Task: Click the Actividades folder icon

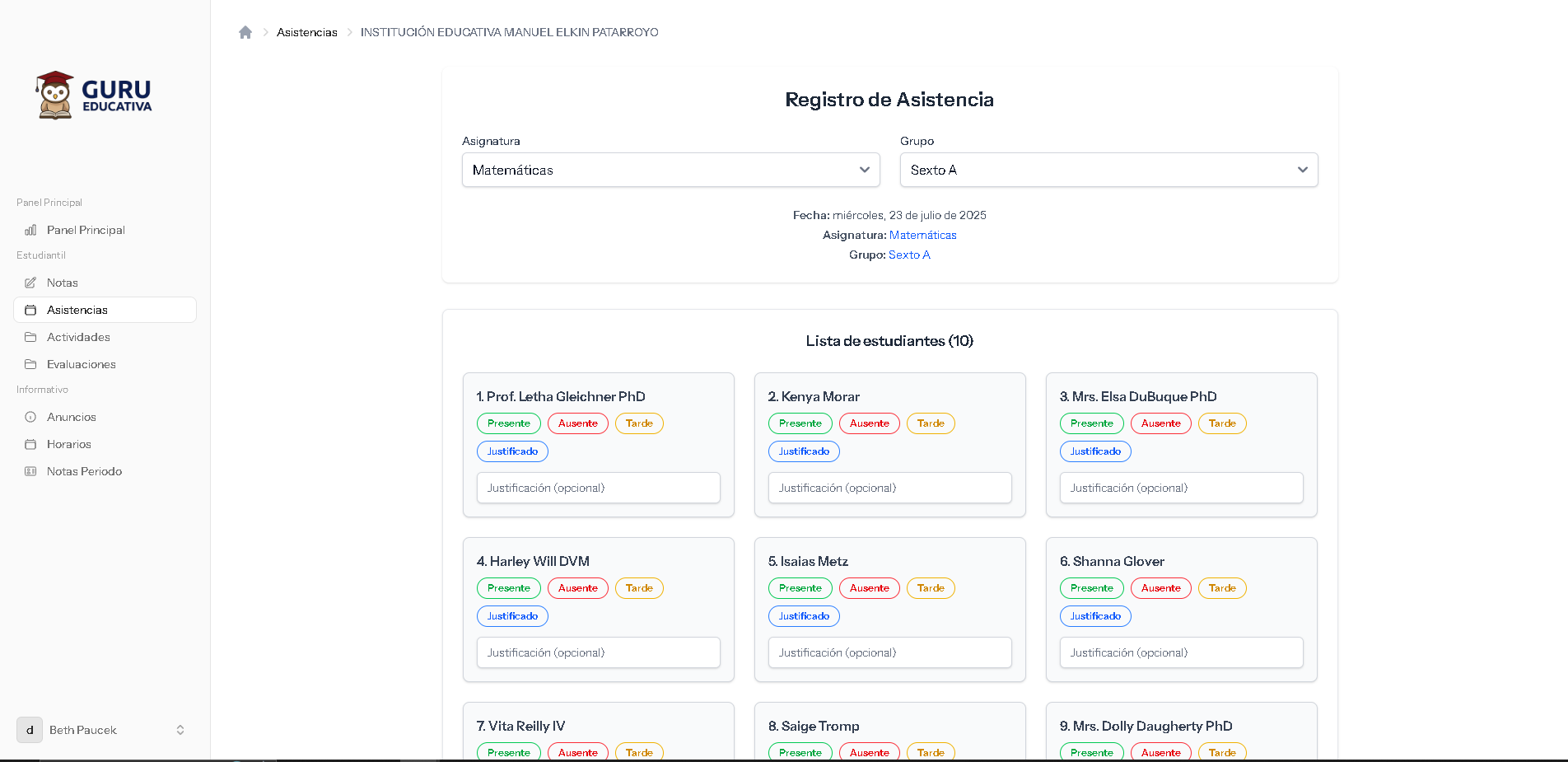Action: tap(30, 337)
